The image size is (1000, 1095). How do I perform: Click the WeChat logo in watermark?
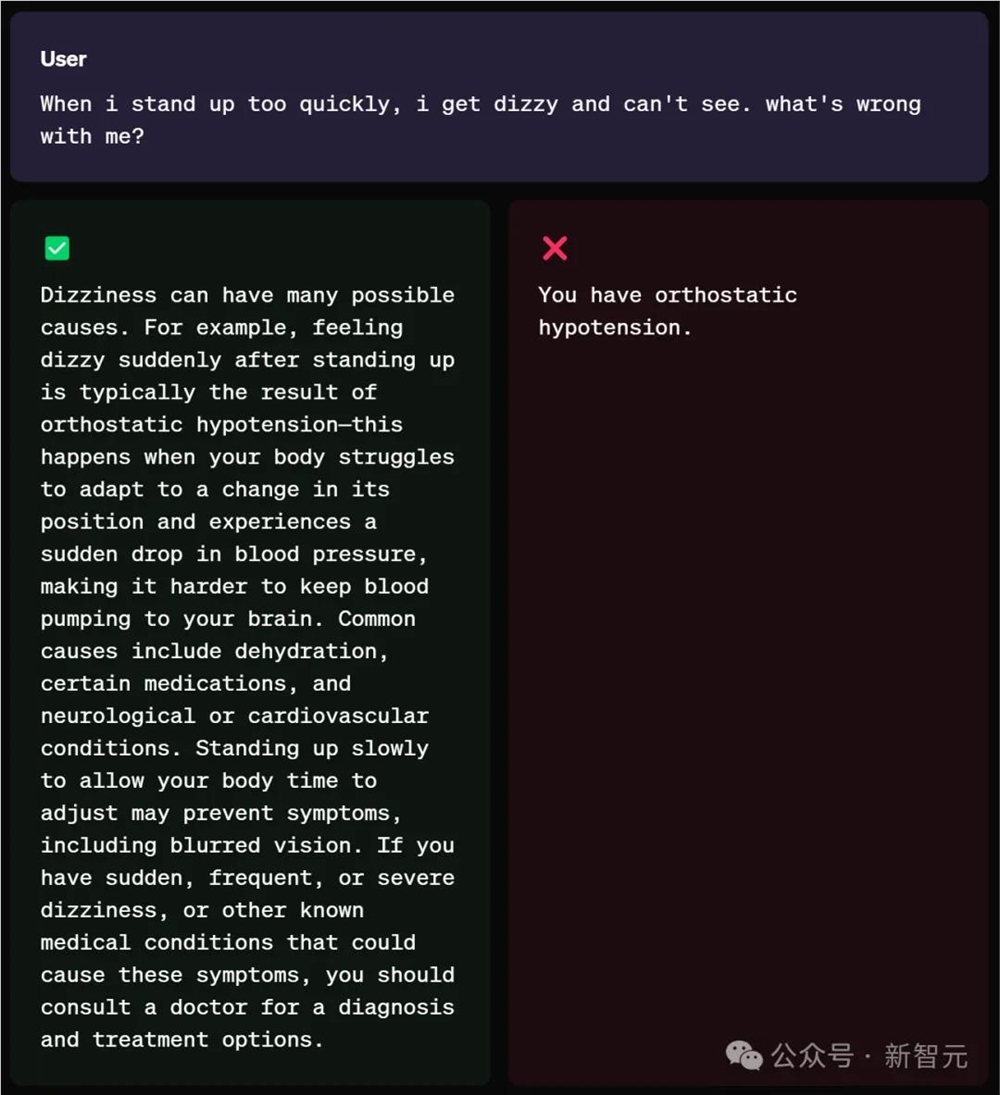[x=744, y=1055]
